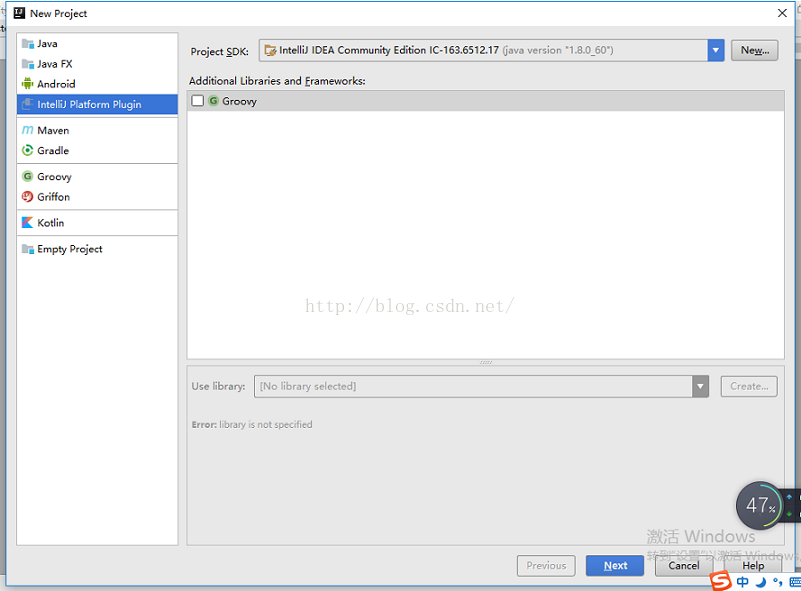Select Java FX project type

coord(97,64)
